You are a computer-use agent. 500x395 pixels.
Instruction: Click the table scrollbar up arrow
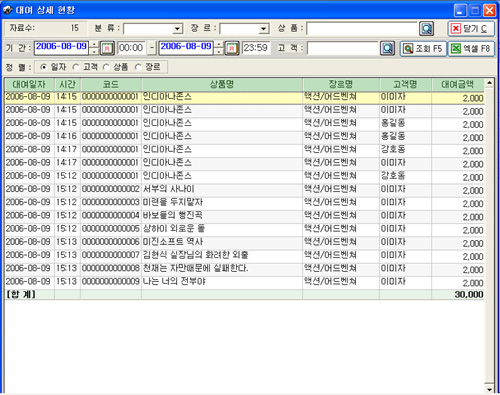[489, 83]
